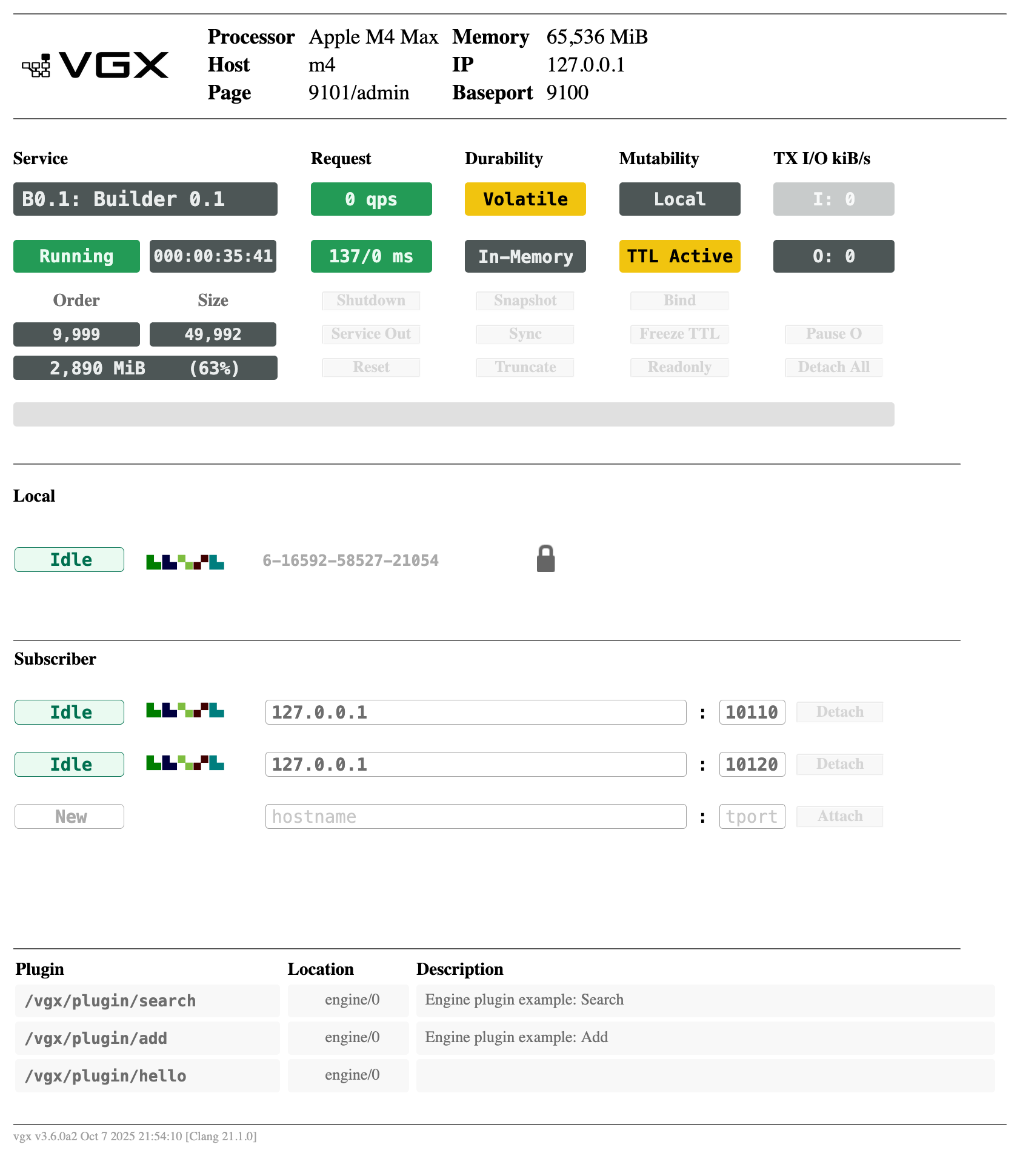1020x1176 pixels.
Task: Toggle the Pause O button
Action: pyautogui.click(x=833, y=334)
